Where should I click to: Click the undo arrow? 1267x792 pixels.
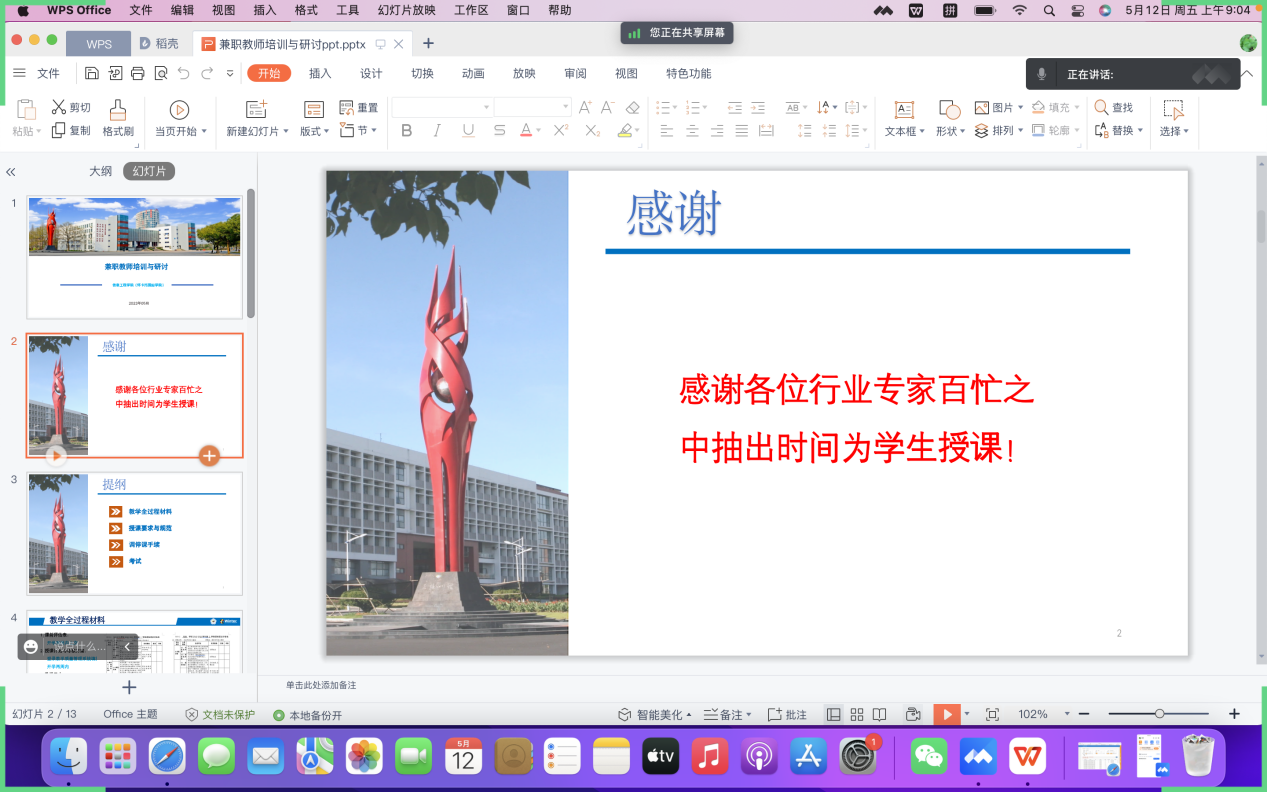click(x=183, y=73)
